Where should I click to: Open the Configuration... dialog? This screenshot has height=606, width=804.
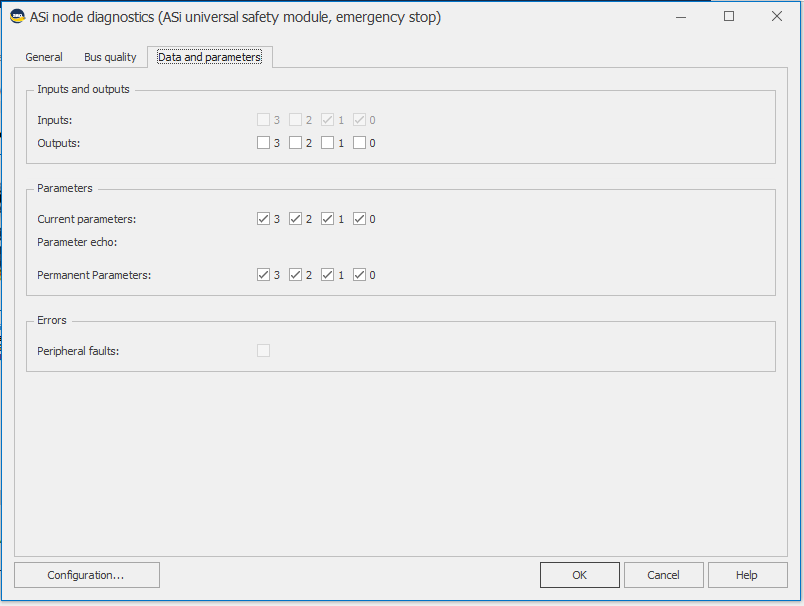click(x=86, y=575)
